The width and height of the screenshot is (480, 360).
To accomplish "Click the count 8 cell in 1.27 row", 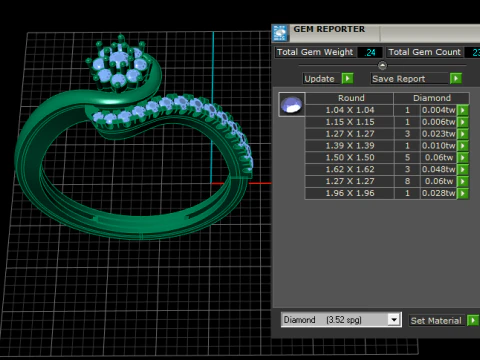I will 407,181.
